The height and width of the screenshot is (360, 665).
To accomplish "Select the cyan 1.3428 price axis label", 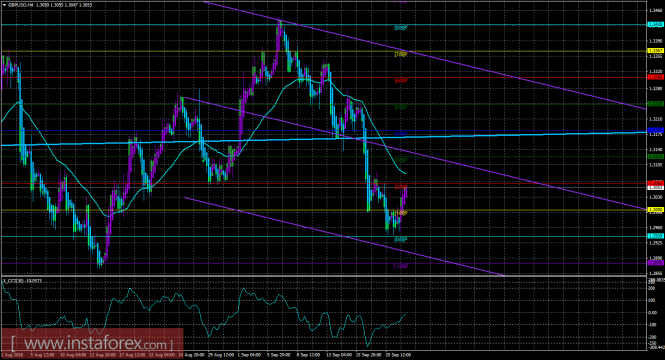I will pos(655,25).
